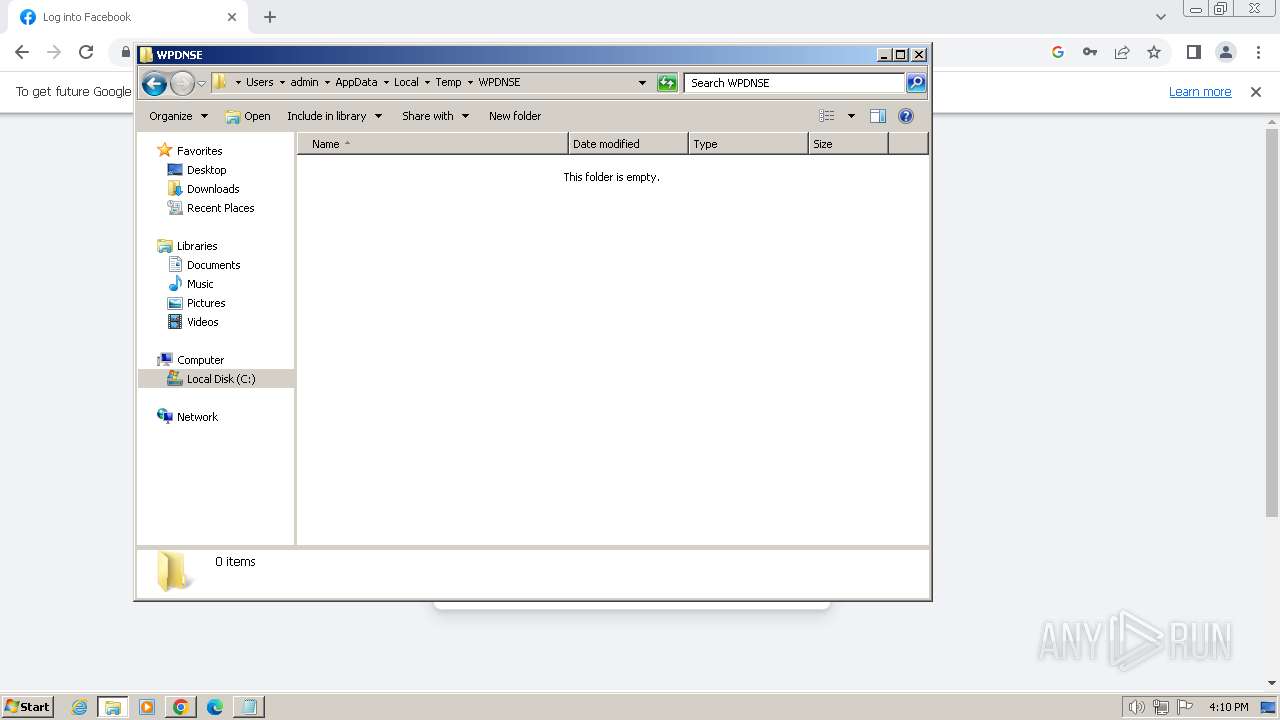Open Music library

click(x=200, y=284)
